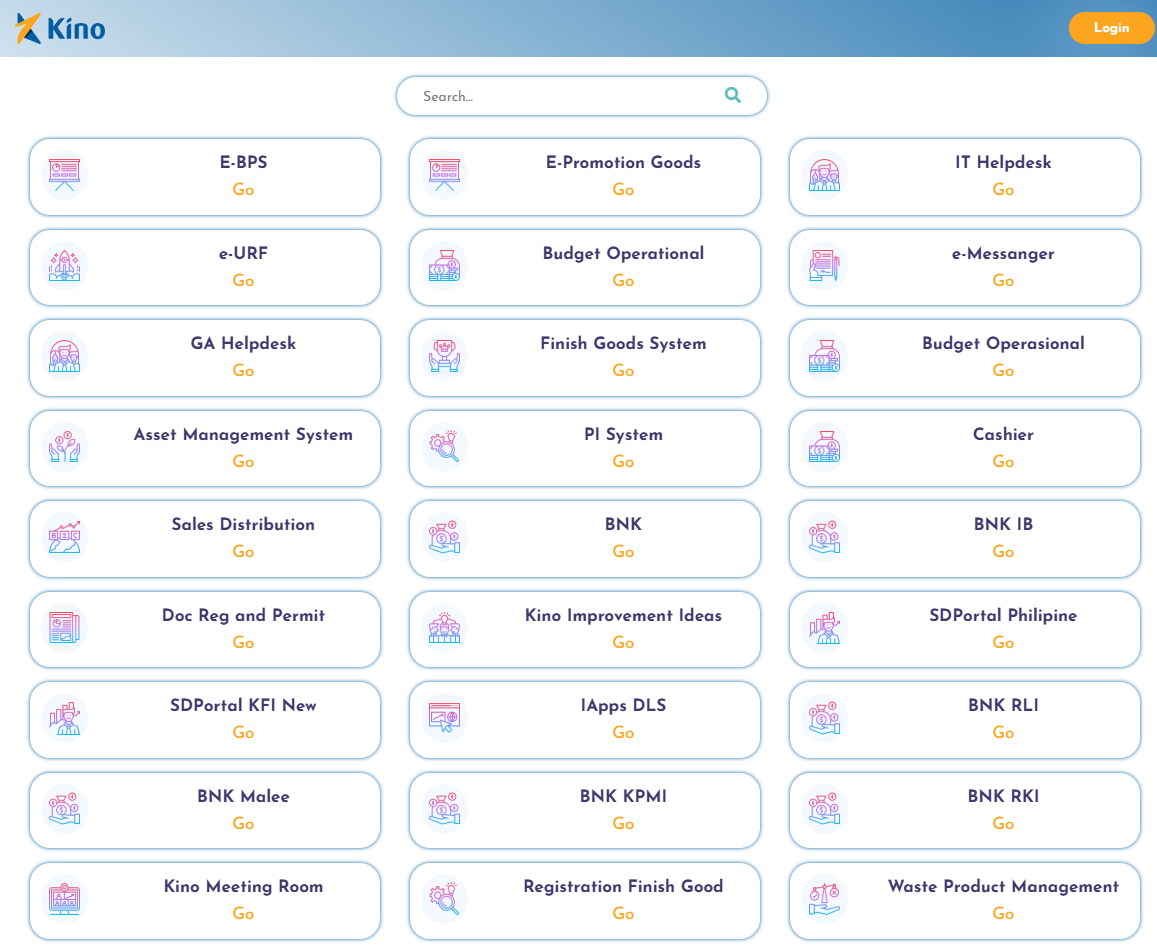Focus the Search input field
The width and height of the screenshot is (1157, 948).
point(581,96)
